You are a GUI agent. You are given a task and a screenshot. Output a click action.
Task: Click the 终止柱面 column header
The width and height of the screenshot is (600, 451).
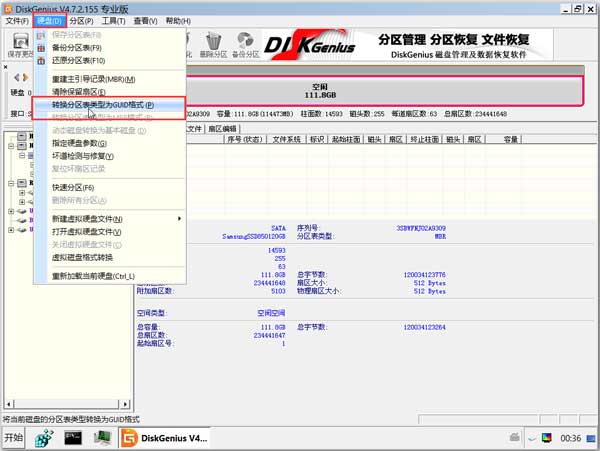424,139
